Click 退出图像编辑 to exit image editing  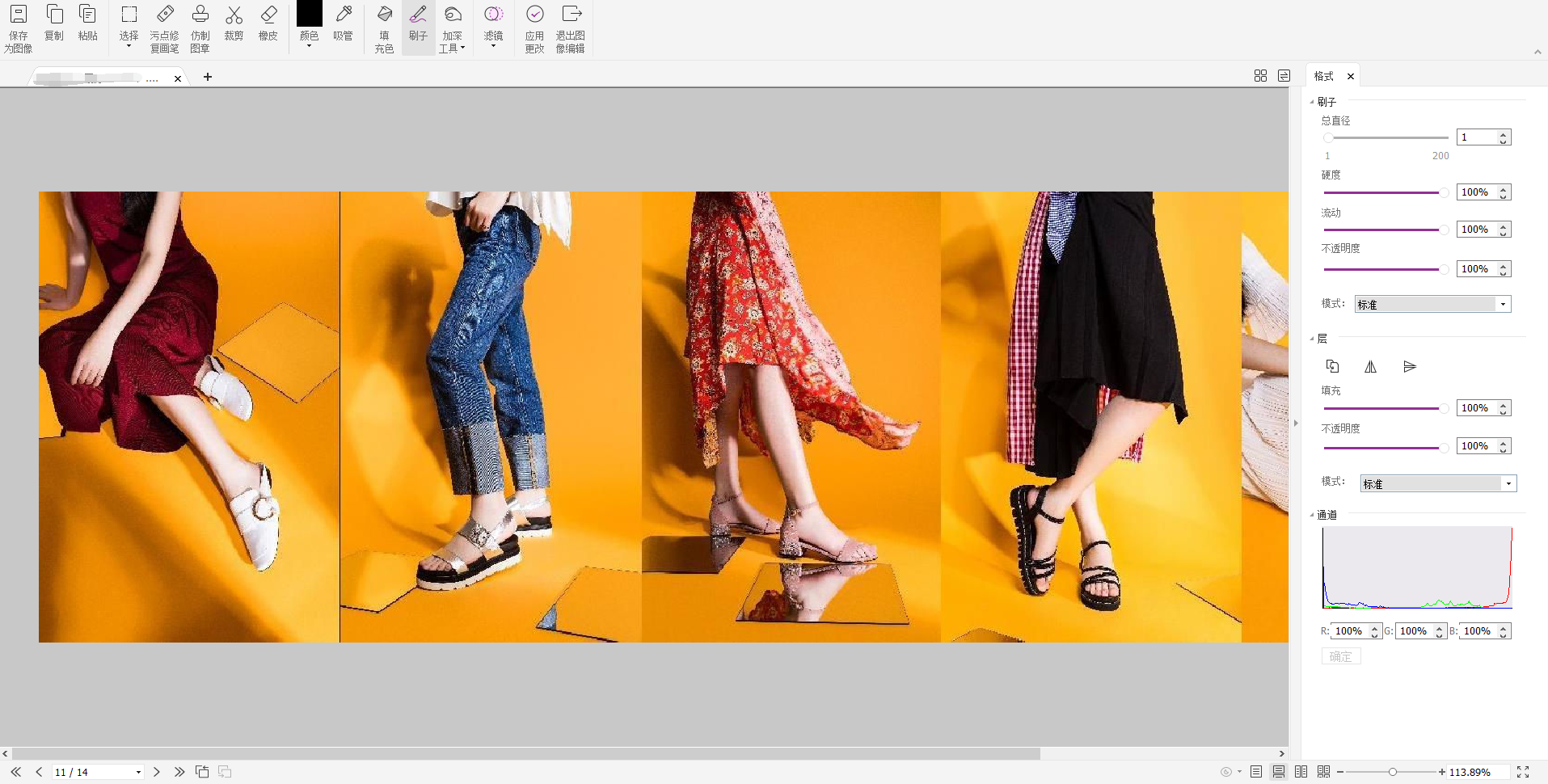(x=570, y=28)
